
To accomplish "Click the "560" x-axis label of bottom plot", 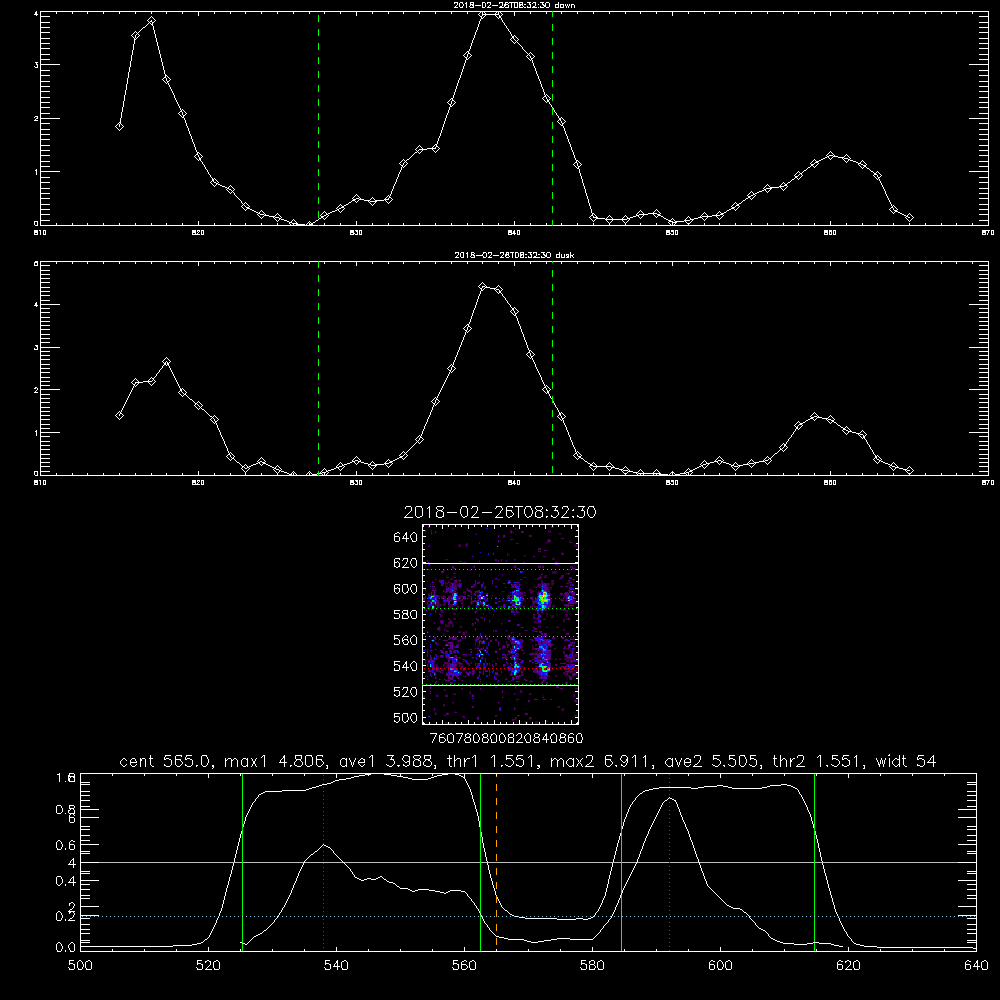I will [x=464, y=966].
